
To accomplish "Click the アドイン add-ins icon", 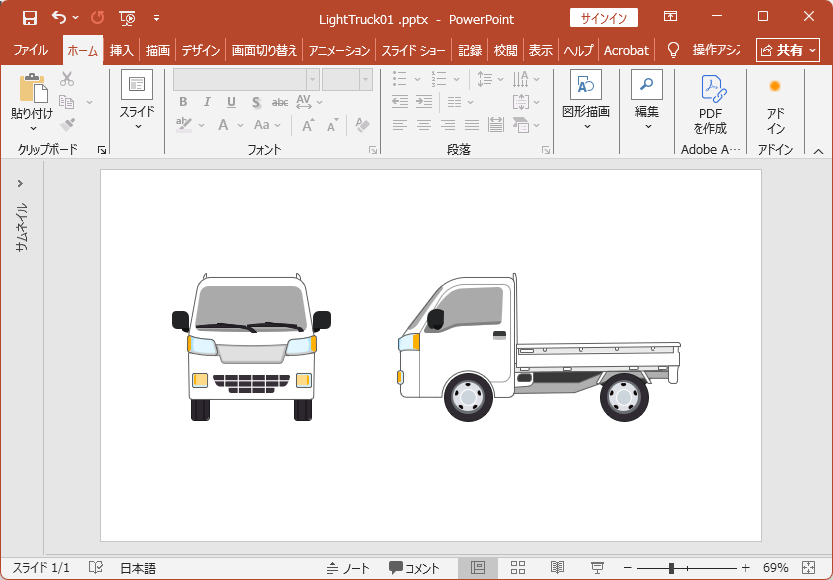I will (x=774, y=87).
